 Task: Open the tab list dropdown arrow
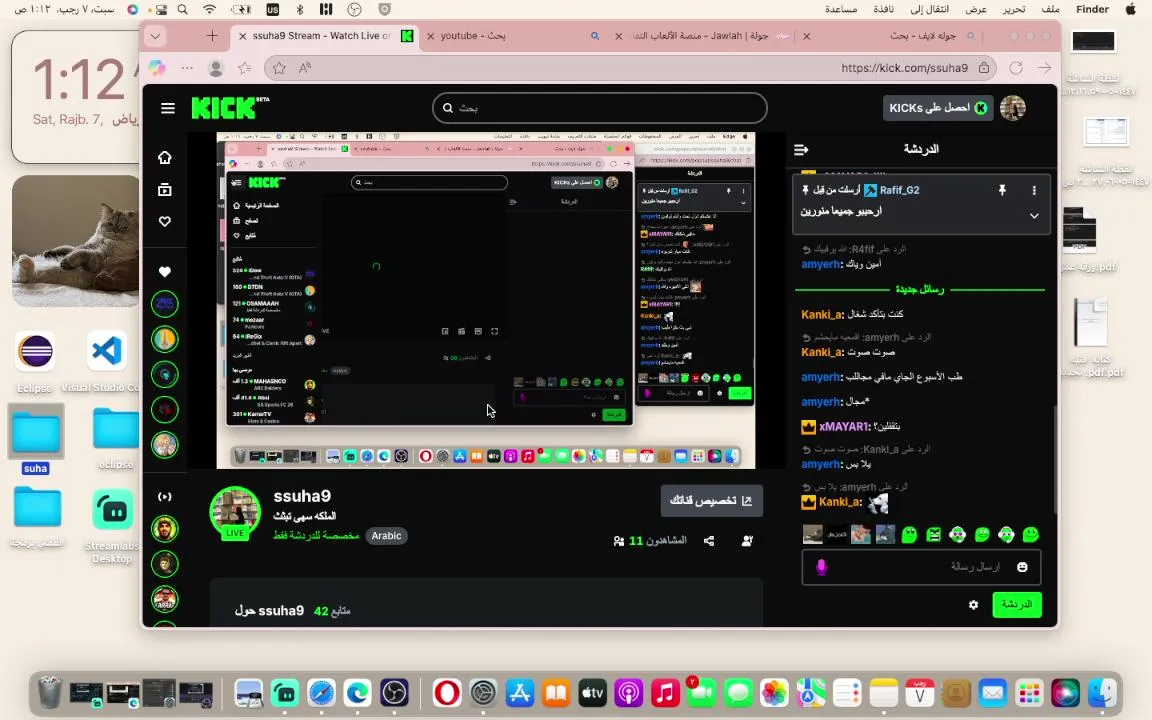click(155, 36)
